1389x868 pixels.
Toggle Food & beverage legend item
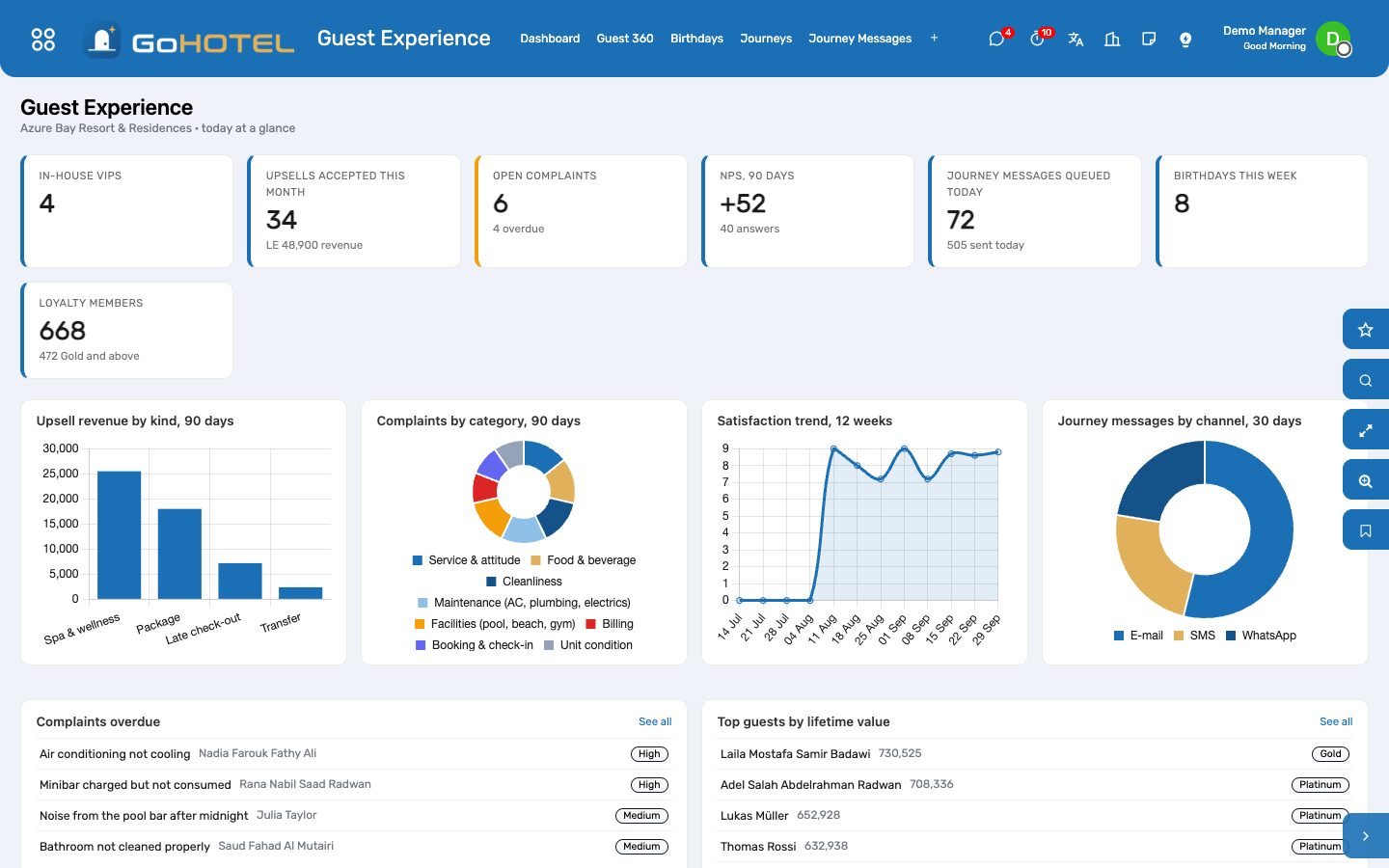(584, 560)
